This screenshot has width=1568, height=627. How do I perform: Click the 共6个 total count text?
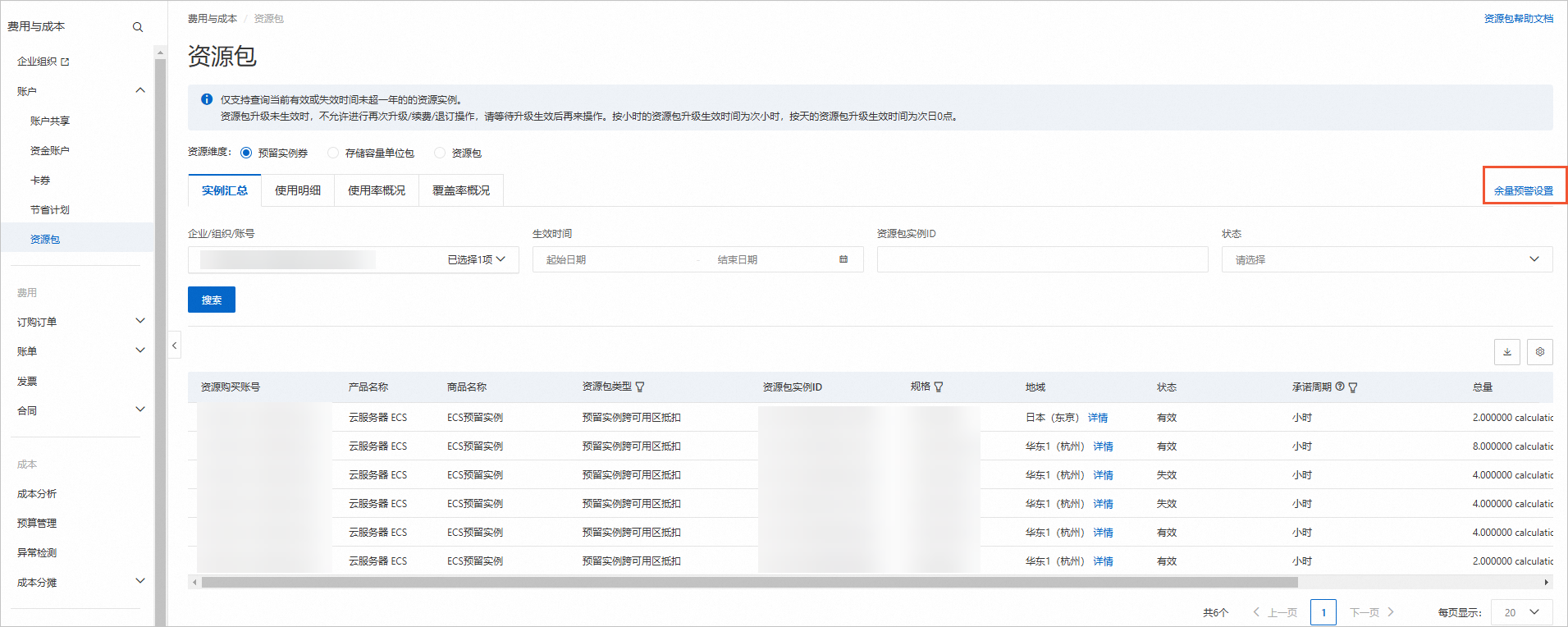tap(1216, 612)
